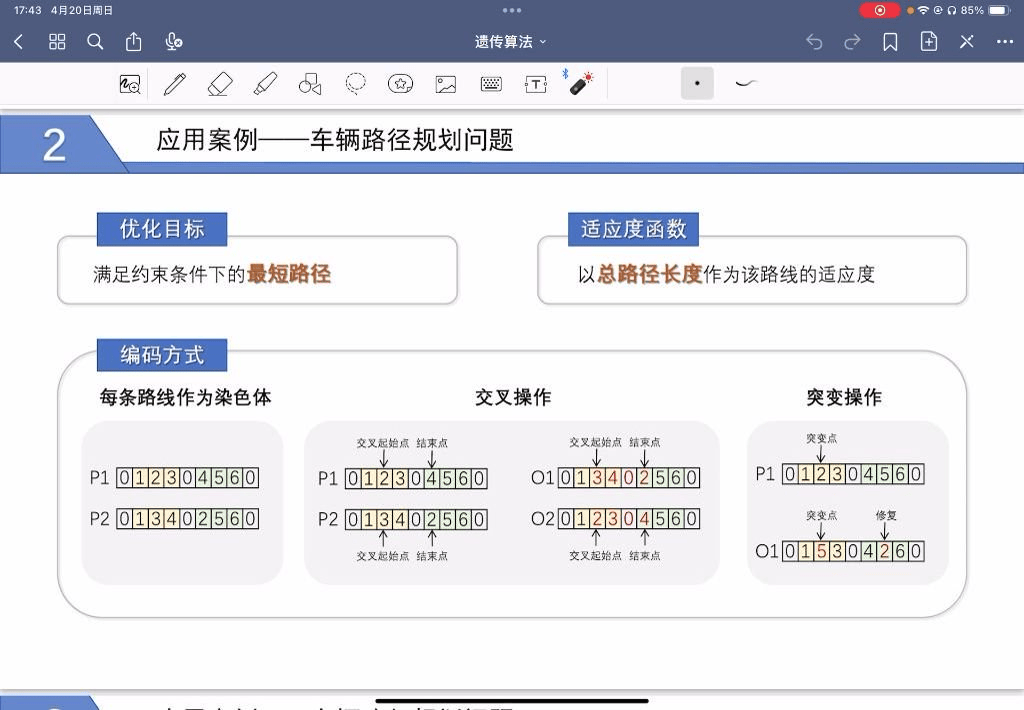Tap the stop screen recording indicator

pos(880,10)
